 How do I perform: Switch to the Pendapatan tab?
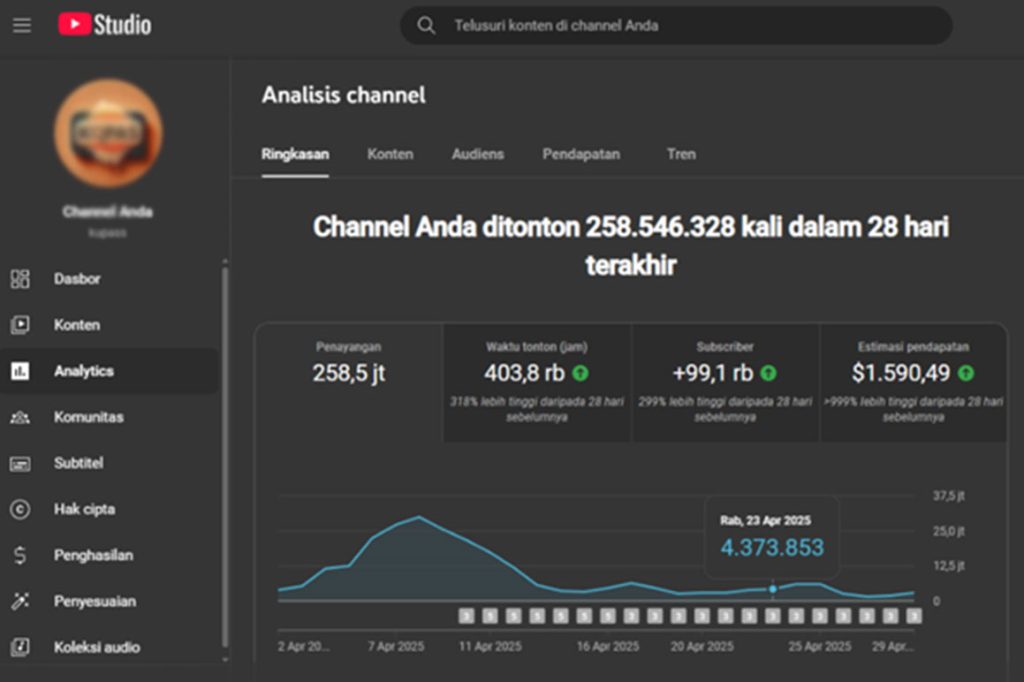[581, 154]
